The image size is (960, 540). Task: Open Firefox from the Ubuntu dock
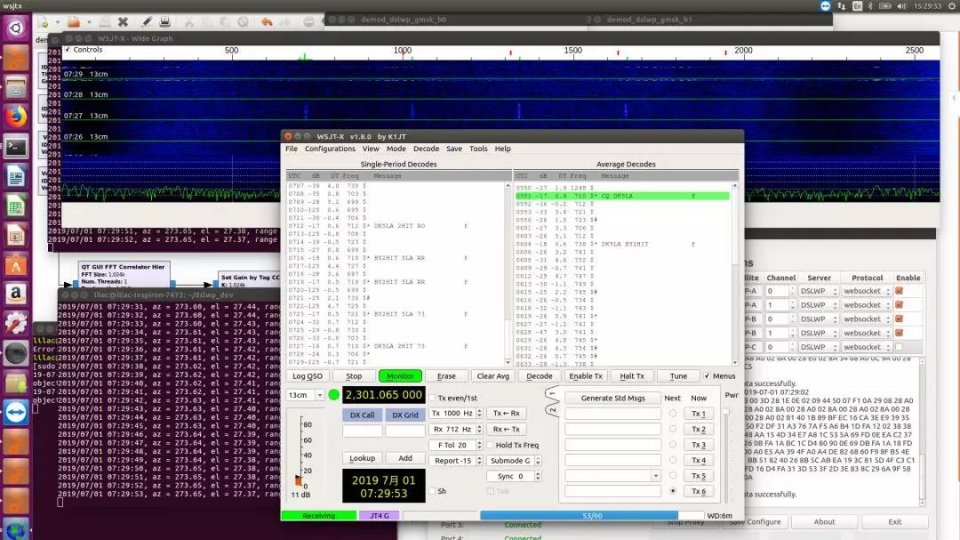(16, 116)
